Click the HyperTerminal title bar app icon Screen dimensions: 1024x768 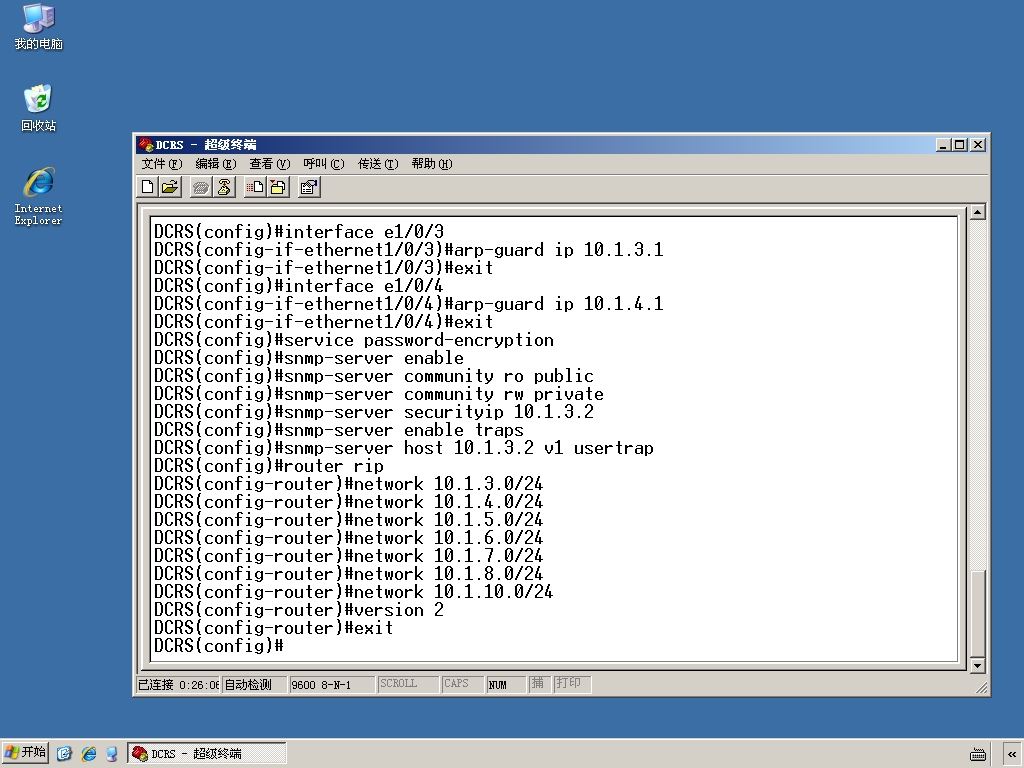click(145, 144)
